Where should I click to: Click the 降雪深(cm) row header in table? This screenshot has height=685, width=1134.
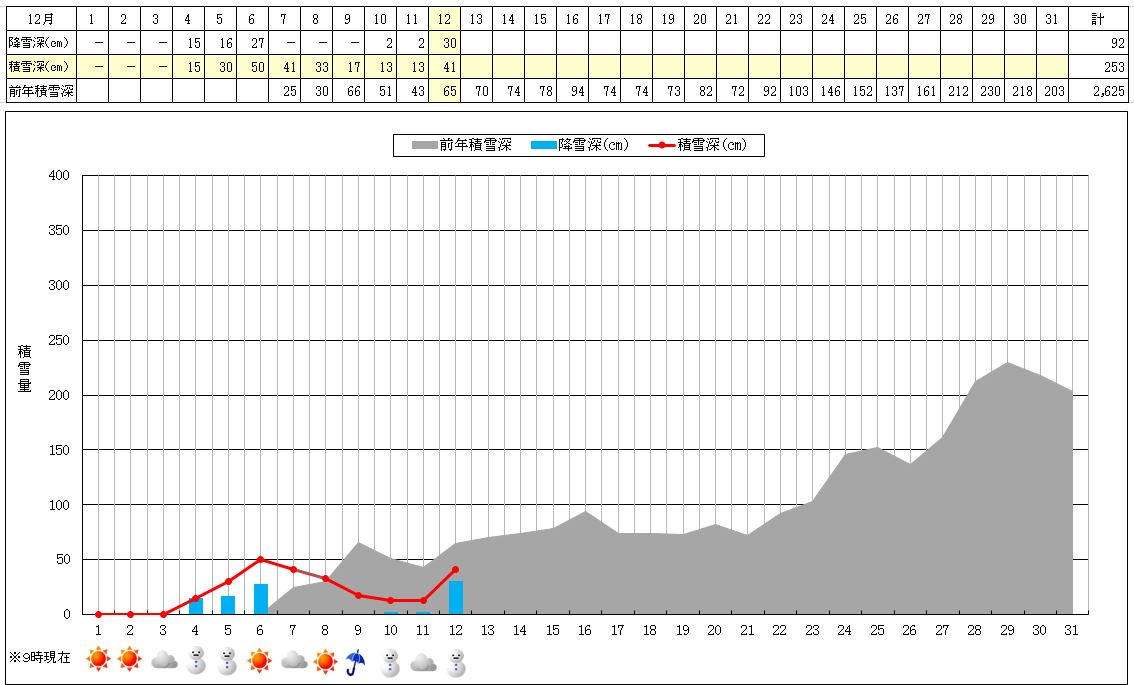coord(38,44)
